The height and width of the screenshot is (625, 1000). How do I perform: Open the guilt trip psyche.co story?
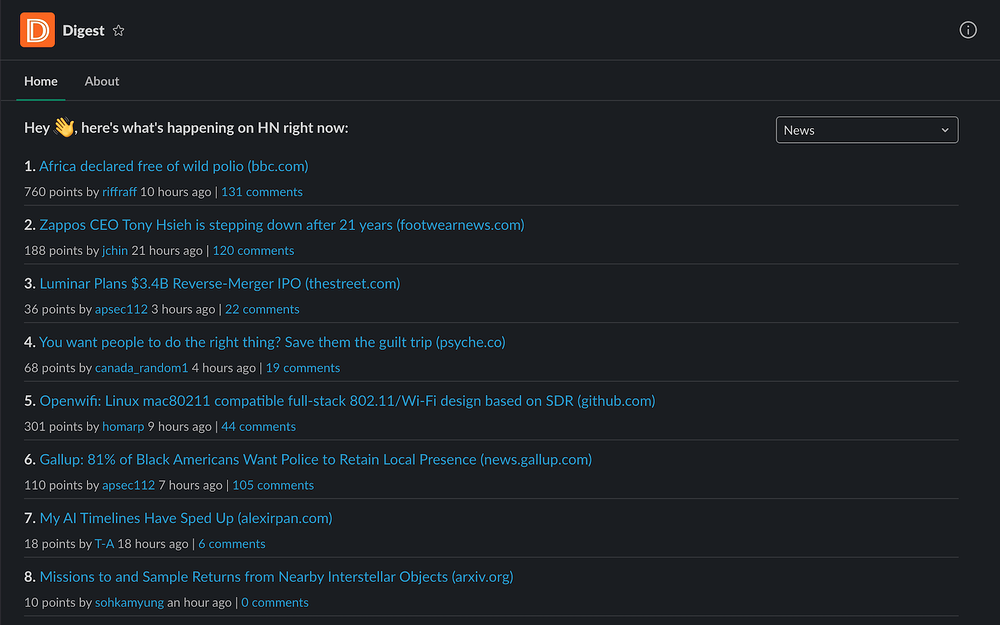(x=272, y=342)
